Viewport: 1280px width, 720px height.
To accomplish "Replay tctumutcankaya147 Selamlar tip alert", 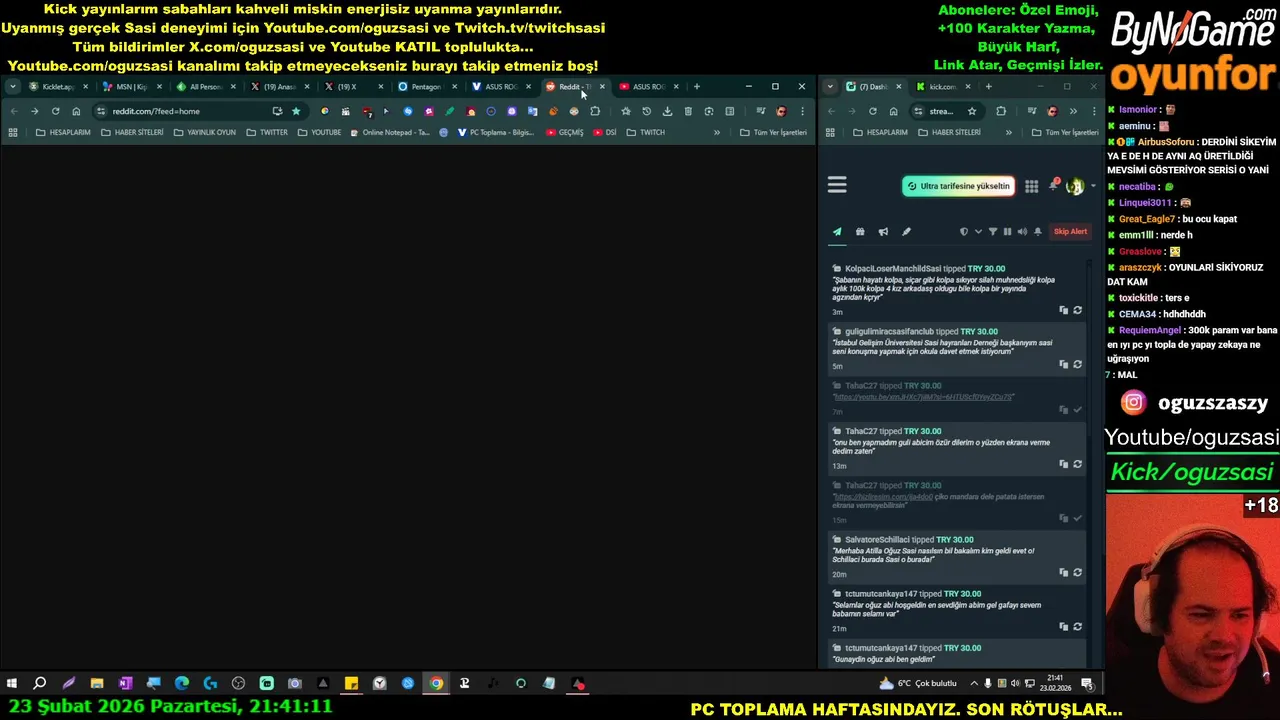I will point(1077,626).
